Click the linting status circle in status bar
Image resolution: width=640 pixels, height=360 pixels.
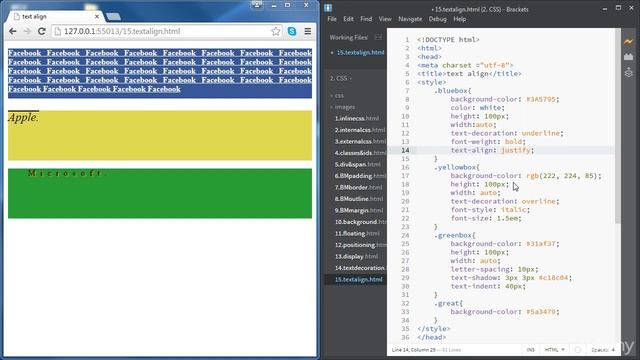(578, 350)
